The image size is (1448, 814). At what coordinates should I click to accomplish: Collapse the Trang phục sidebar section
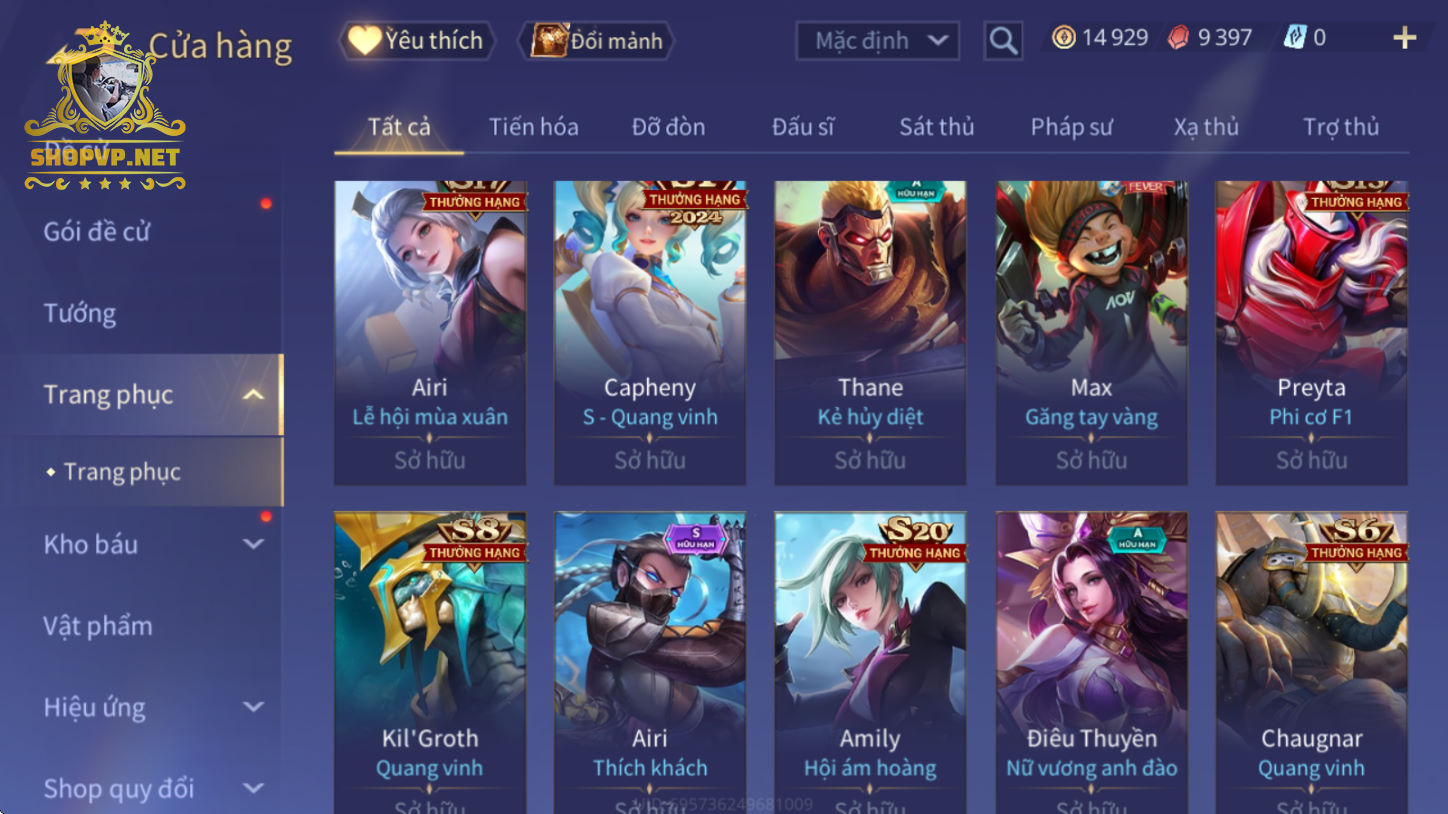click(254, 395)
